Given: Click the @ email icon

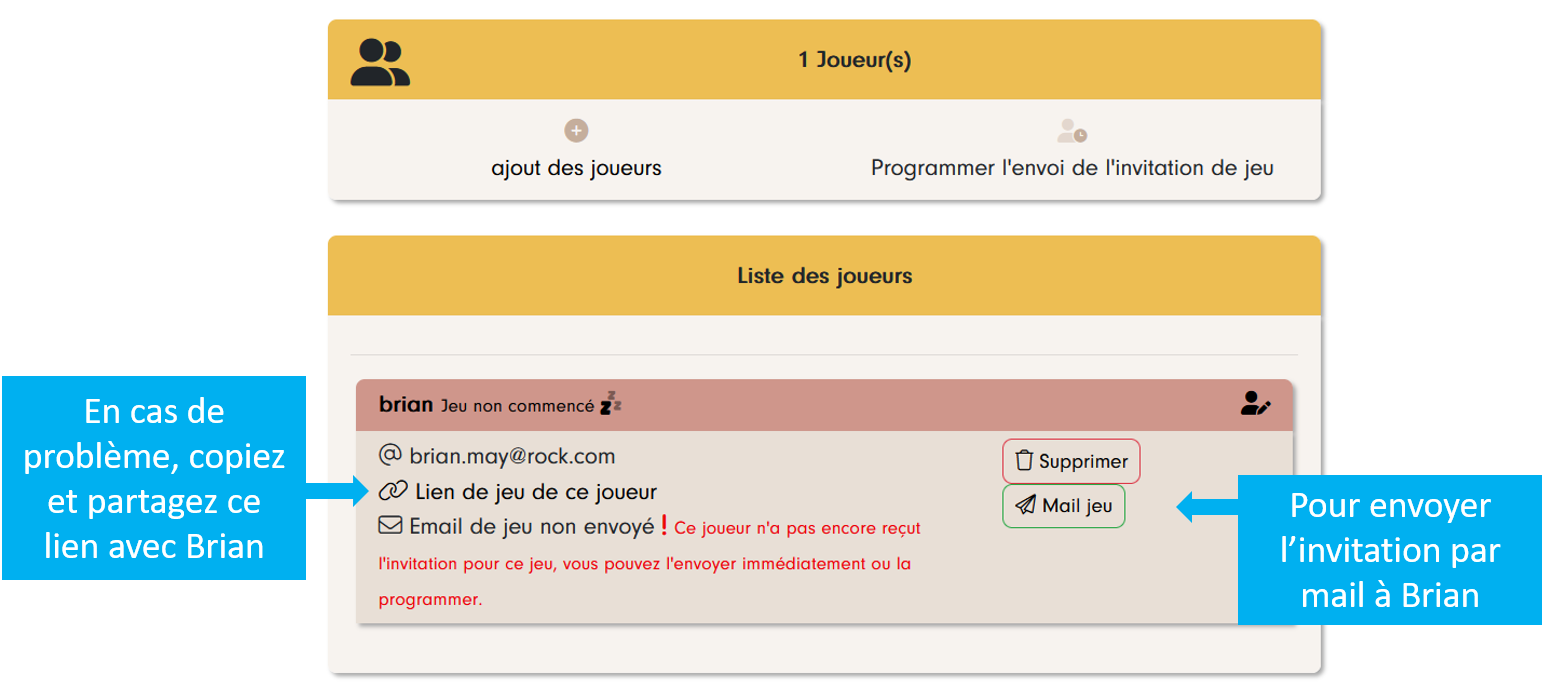Looking at the screenshot, I should point(390,456).
